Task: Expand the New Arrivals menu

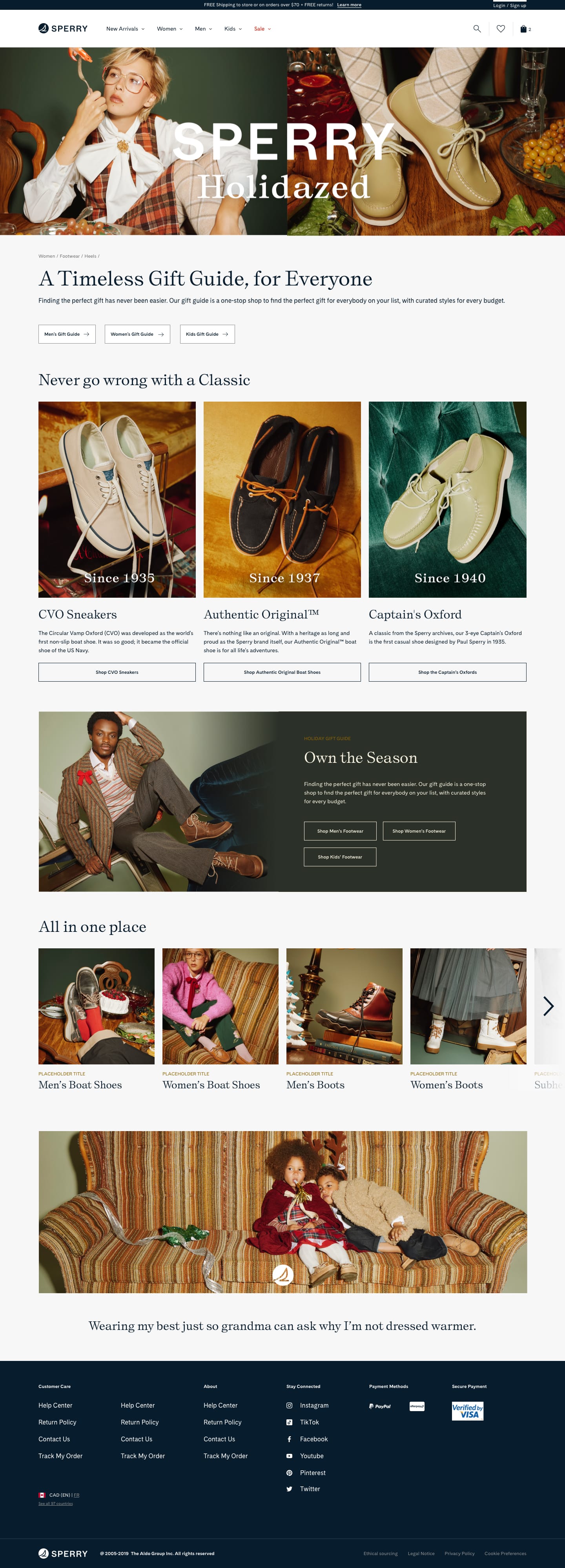Action: (126, 29)
